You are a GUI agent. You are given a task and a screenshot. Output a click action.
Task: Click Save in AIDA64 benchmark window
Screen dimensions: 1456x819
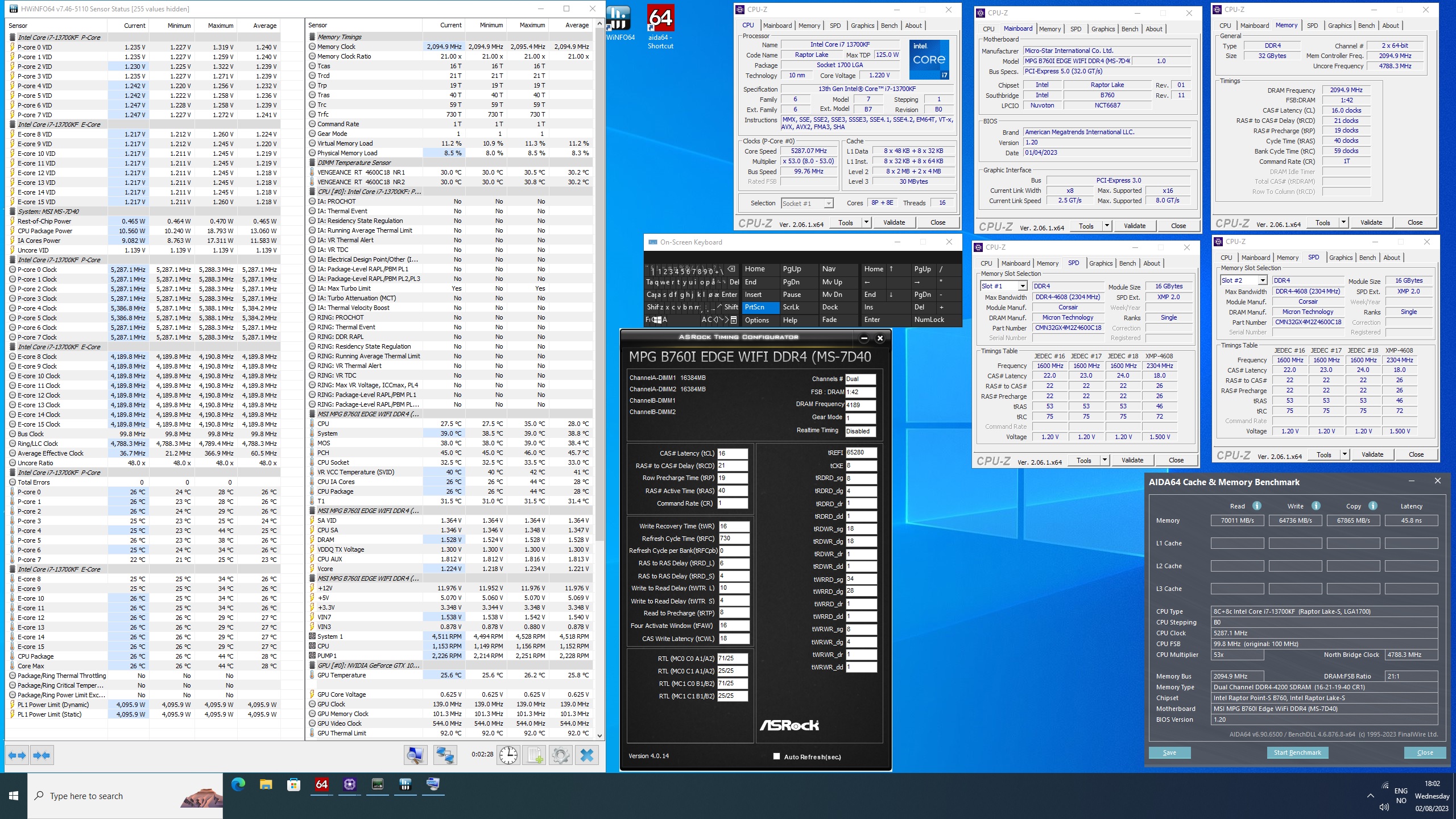pyautogui.click(x=1169, y=752)
